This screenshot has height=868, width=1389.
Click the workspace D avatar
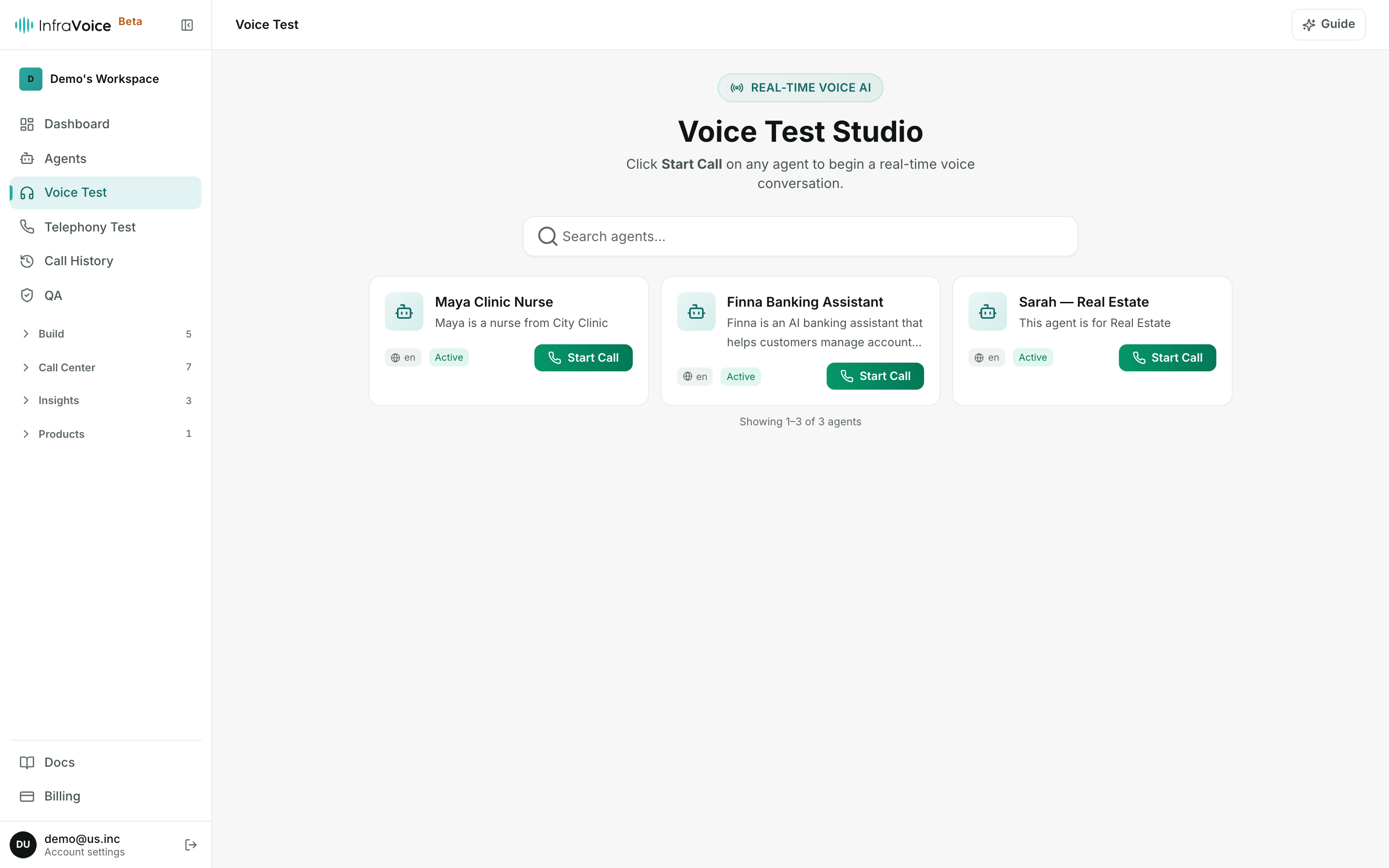31,79
